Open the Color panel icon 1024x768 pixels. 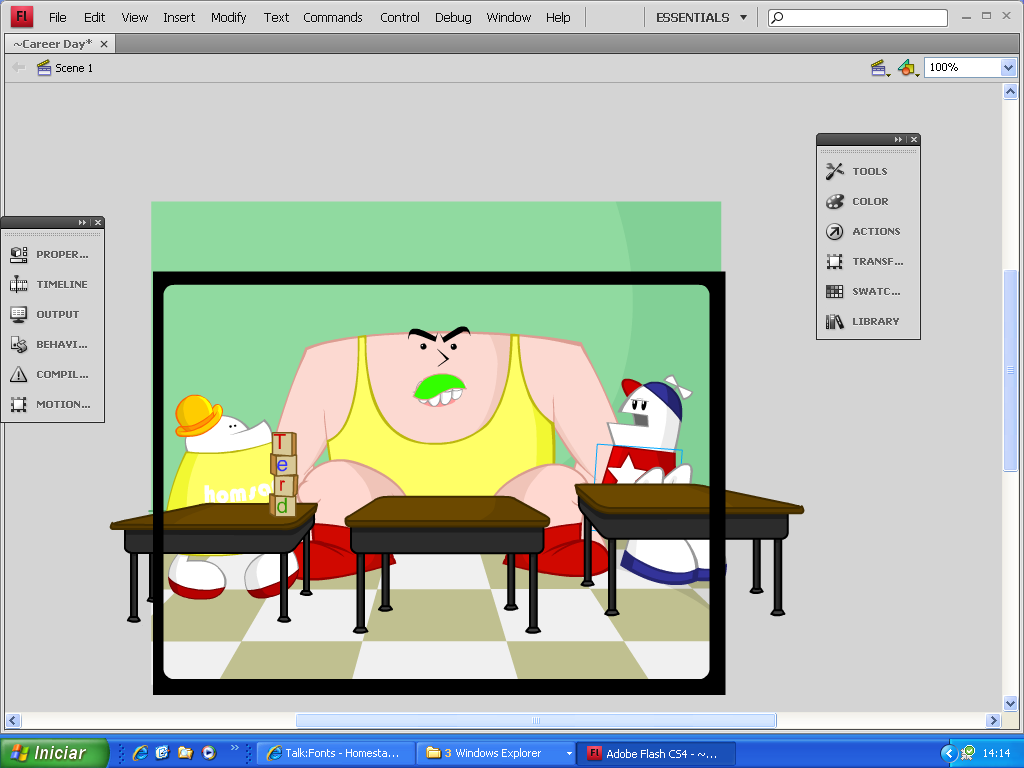pos(835,201)
